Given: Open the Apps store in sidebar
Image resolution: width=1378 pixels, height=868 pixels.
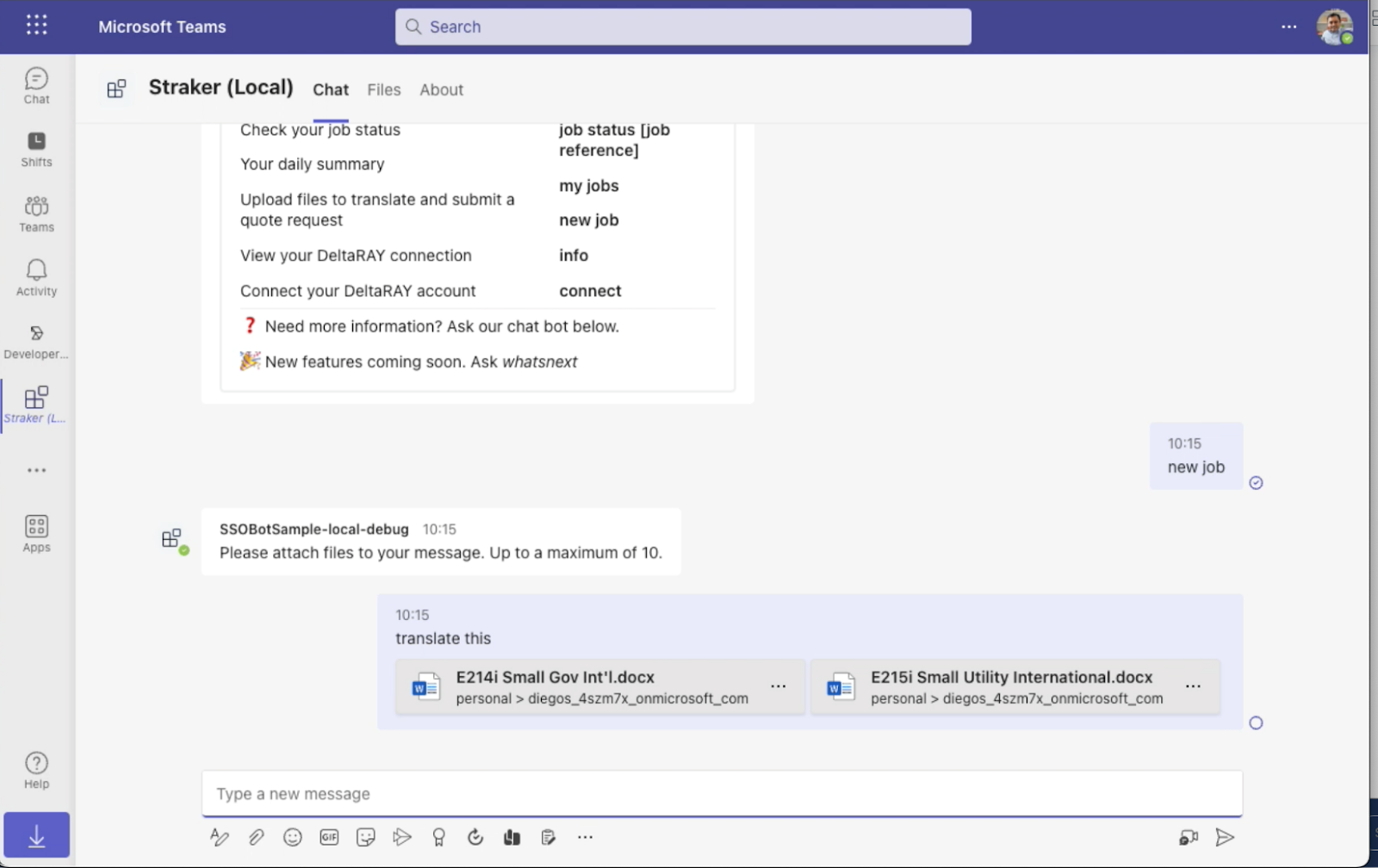Looking at the screenshot, I should tap(36, 534).
